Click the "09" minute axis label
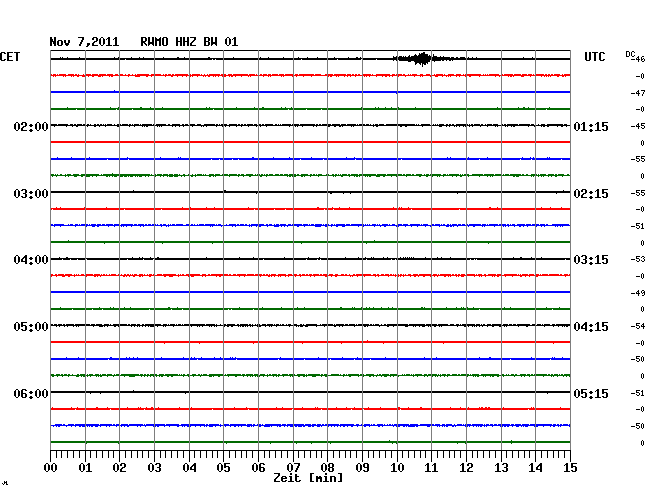The width and height of the screenshot is (650, 494). point(362,467)
